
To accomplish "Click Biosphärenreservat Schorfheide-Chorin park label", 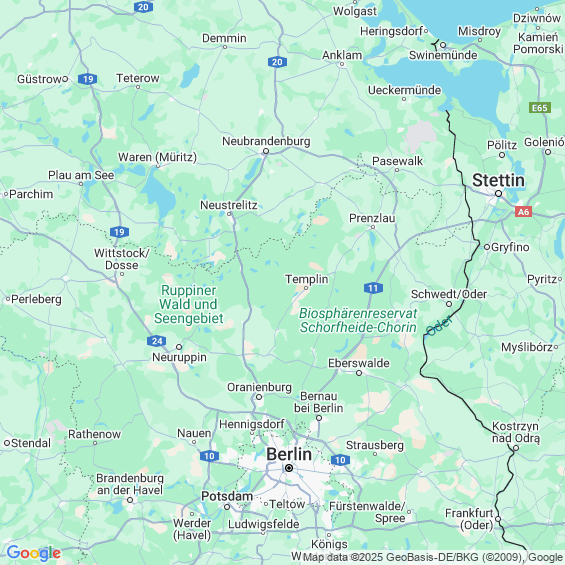I will (x=358, y=320).
